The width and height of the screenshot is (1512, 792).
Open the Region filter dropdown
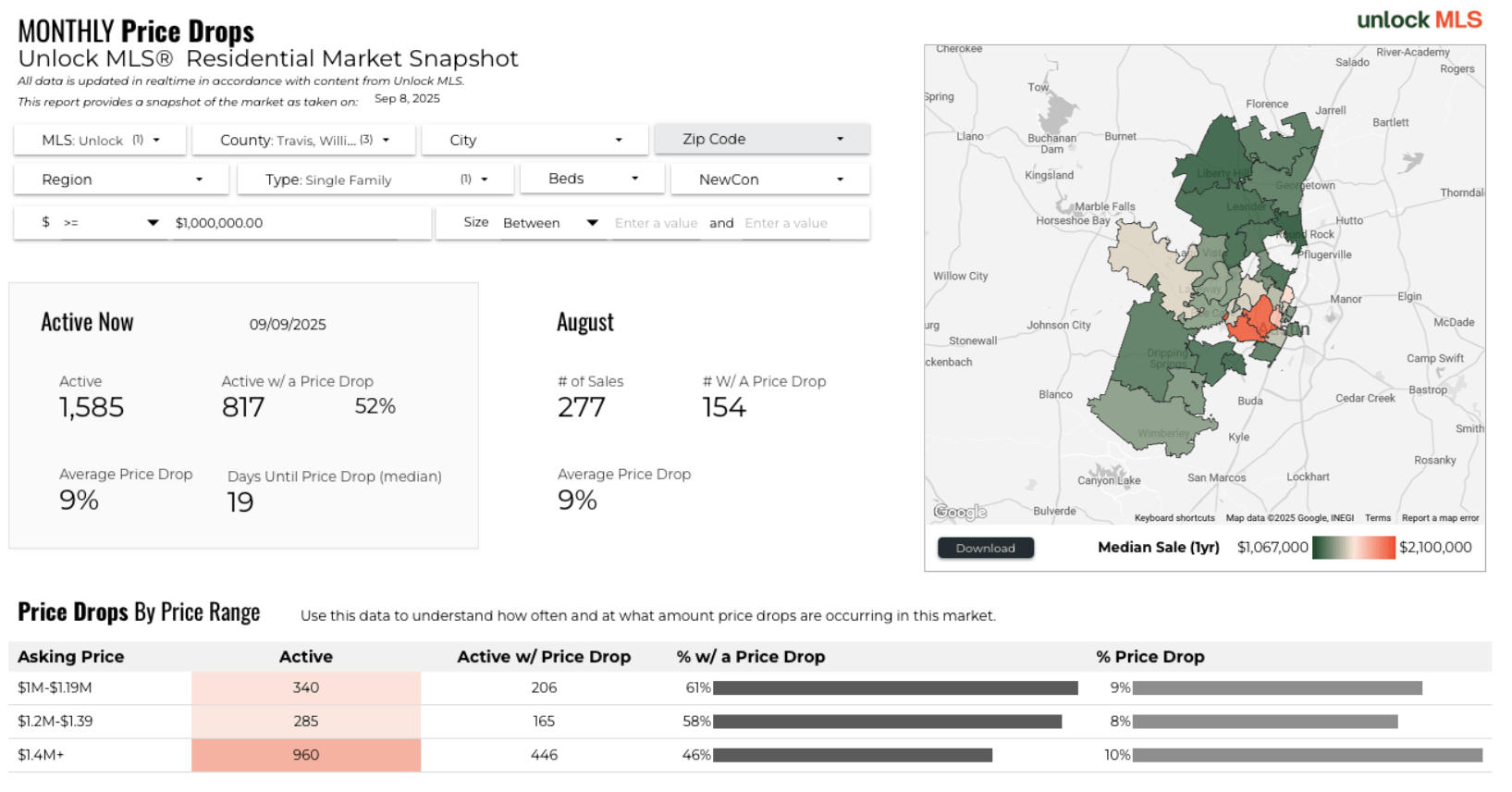click(121, 179)
